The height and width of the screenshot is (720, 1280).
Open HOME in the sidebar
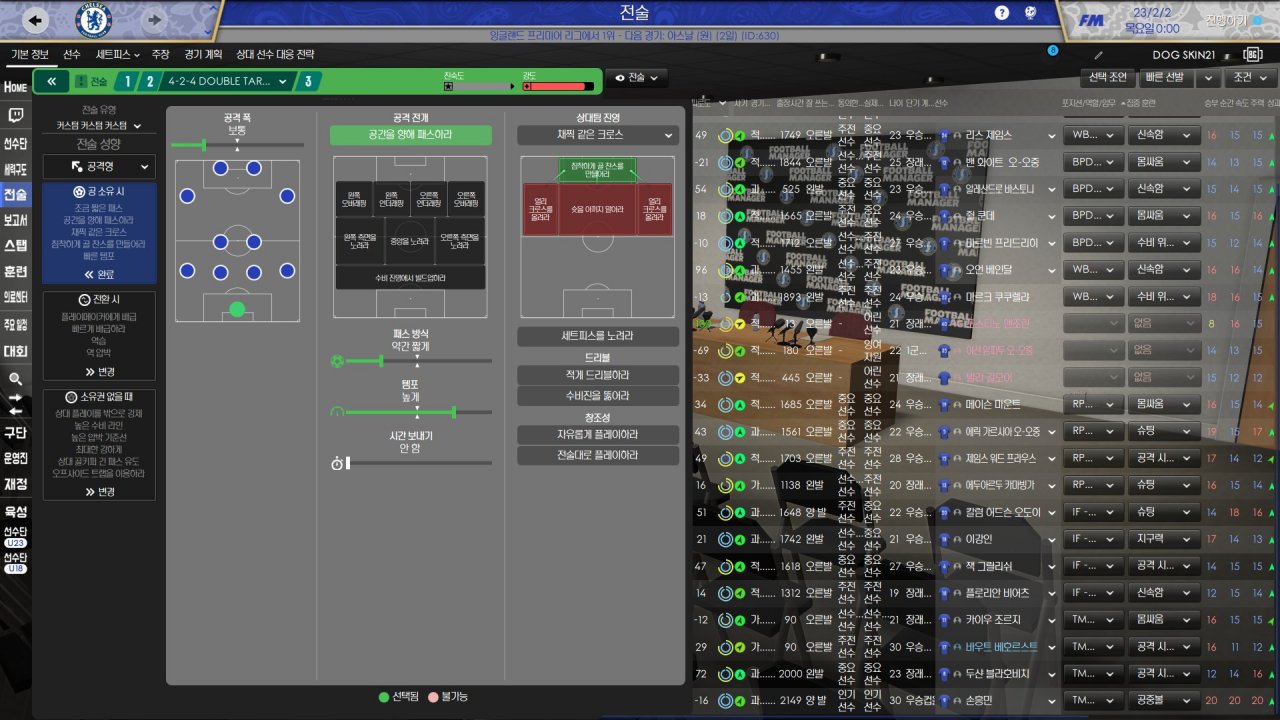click(x=15, y=88)
